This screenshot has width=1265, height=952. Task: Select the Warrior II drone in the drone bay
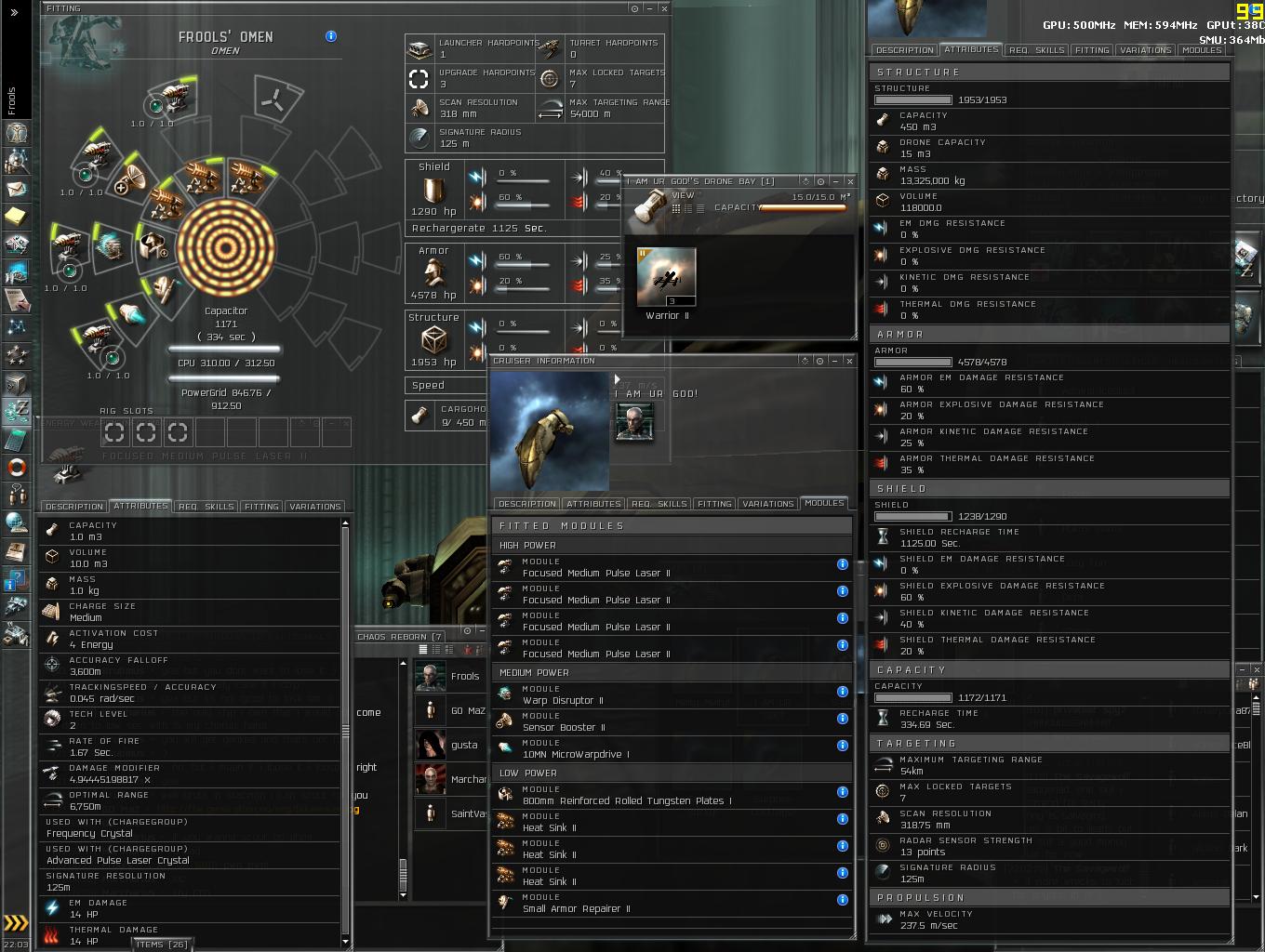[666, 277]
